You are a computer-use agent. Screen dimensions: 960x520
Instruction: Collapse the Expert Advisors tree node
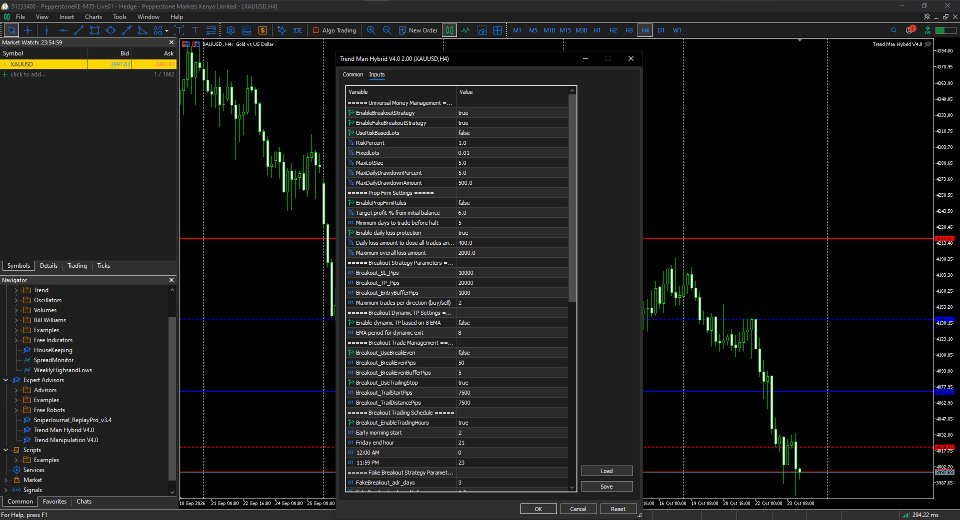tap(6, 380)
